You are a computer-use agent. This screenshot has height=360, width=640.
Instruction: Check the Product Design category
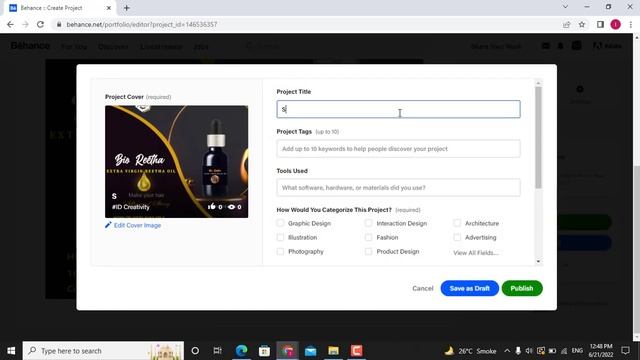click(x=369, y=251)
